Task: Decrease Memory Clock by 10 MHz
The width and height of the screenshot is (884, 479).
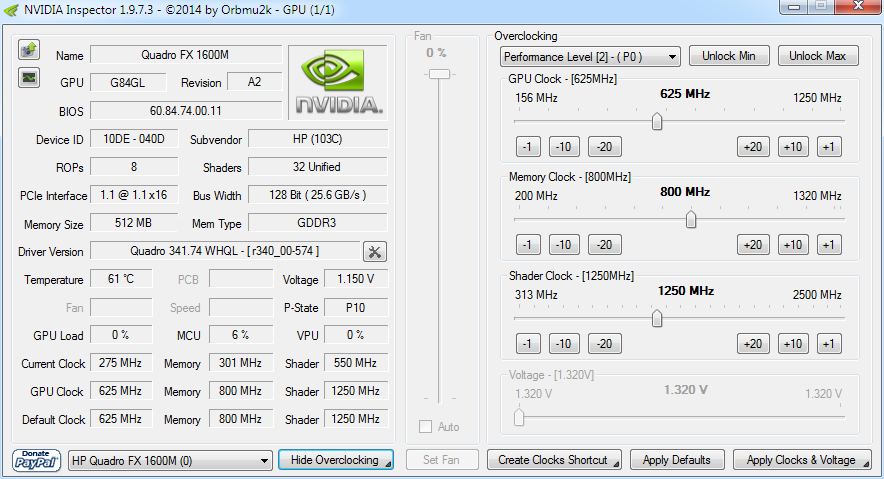Action: click(564, 245)
